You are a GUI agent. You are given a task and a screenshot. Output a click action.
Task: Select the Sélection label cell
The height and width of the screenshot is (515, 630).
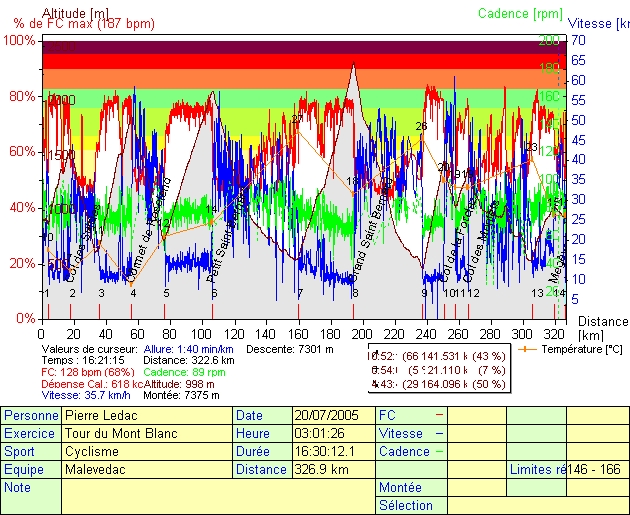[411, 505]
